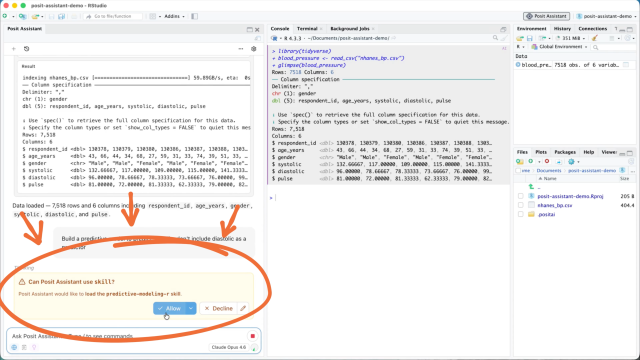
Task: Open the assistant more options ellipsis
Action: point(241,49)
